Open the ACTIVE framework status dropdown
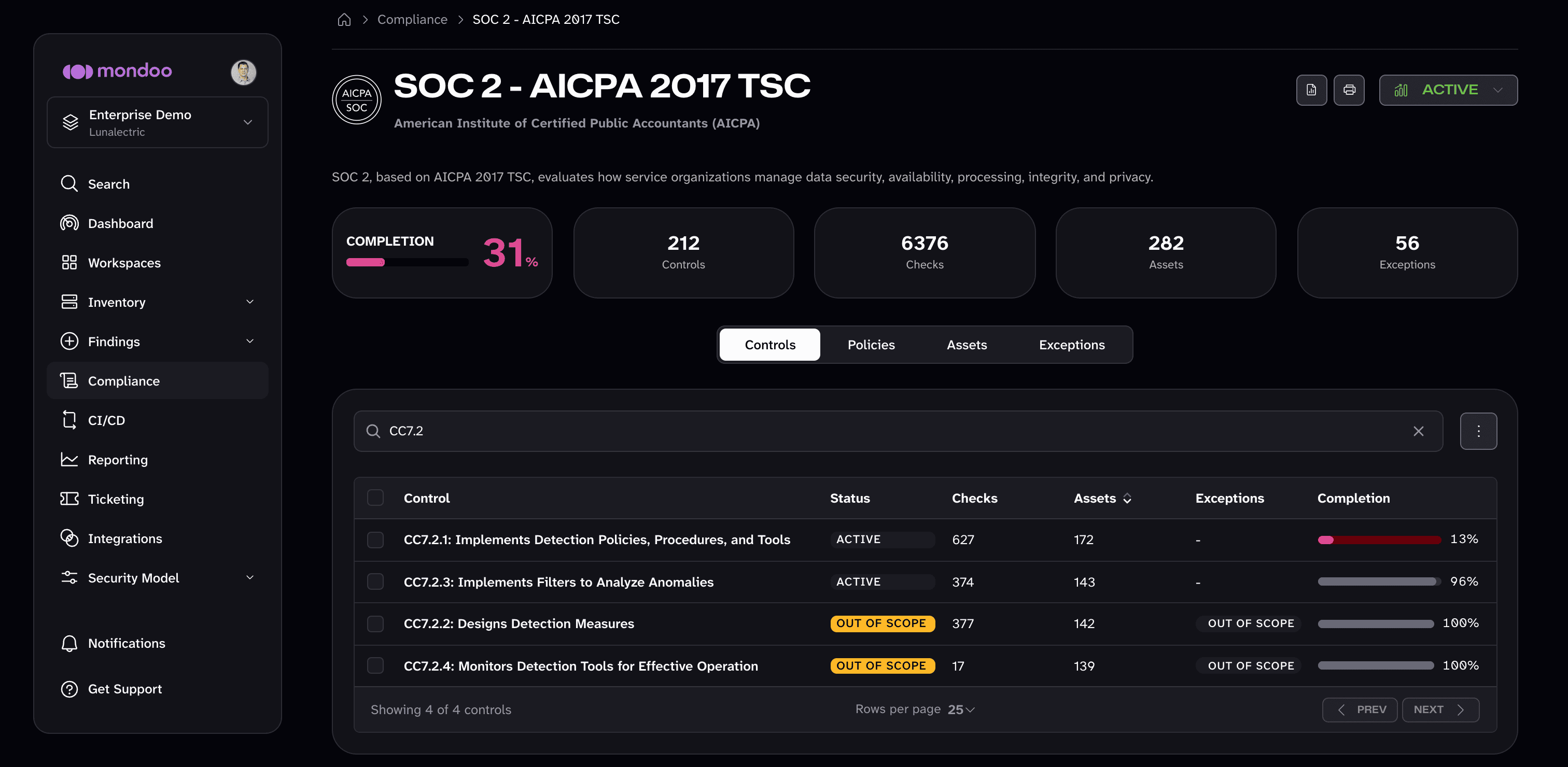This screenshot has width=1568, height=767. pos(1448,90)
